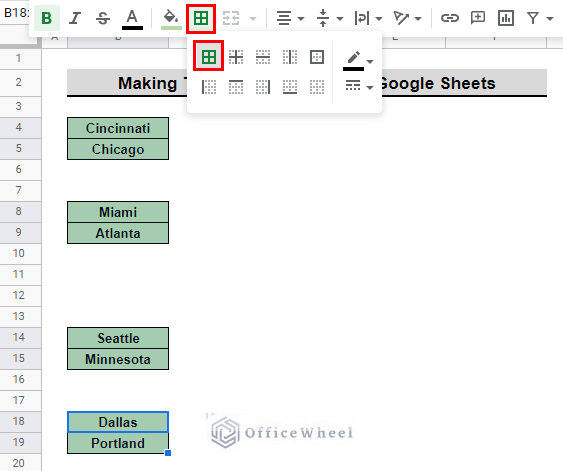Click the vertical align icon
This screenshot has width=563, height=471.
click(x=323, y=18)
